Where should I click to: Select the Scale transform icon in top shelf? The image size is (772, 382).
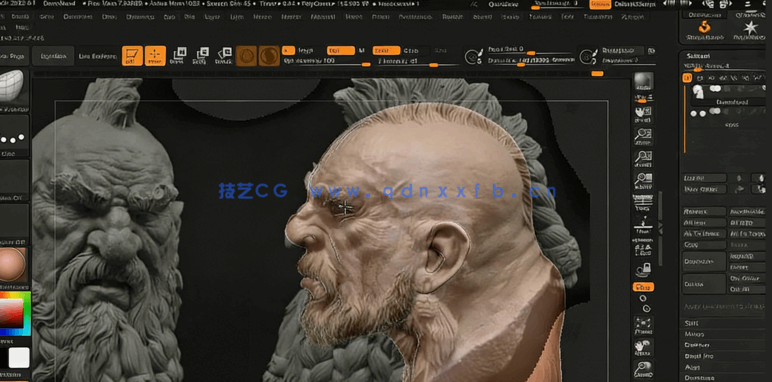click(x=200, y=56)
